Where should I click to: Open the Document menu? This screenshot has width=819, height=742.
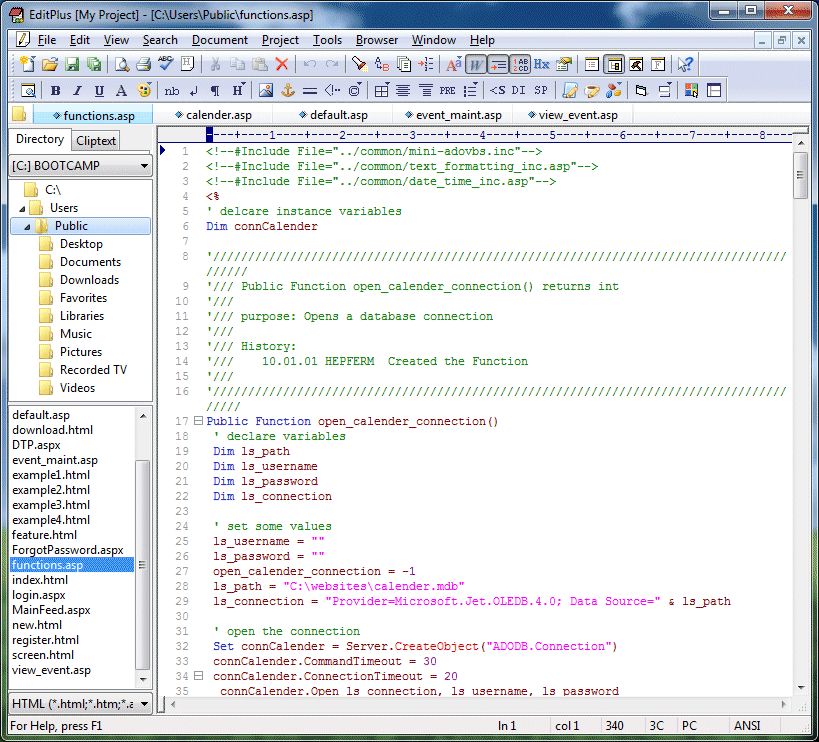click(219, 40)
